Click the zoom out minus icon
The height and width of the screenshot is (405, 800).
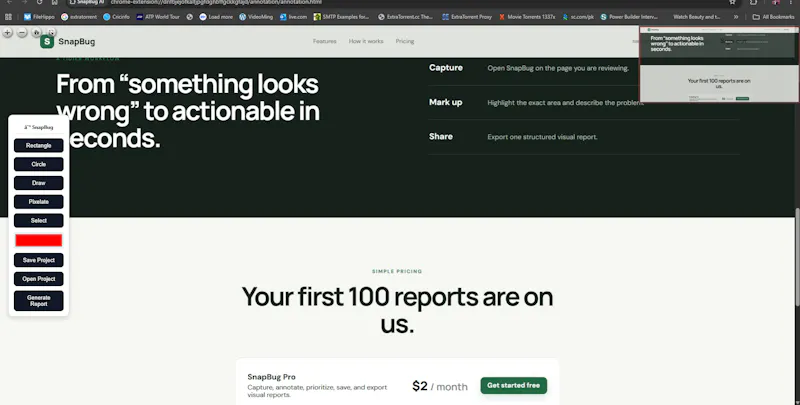(22, 33)
